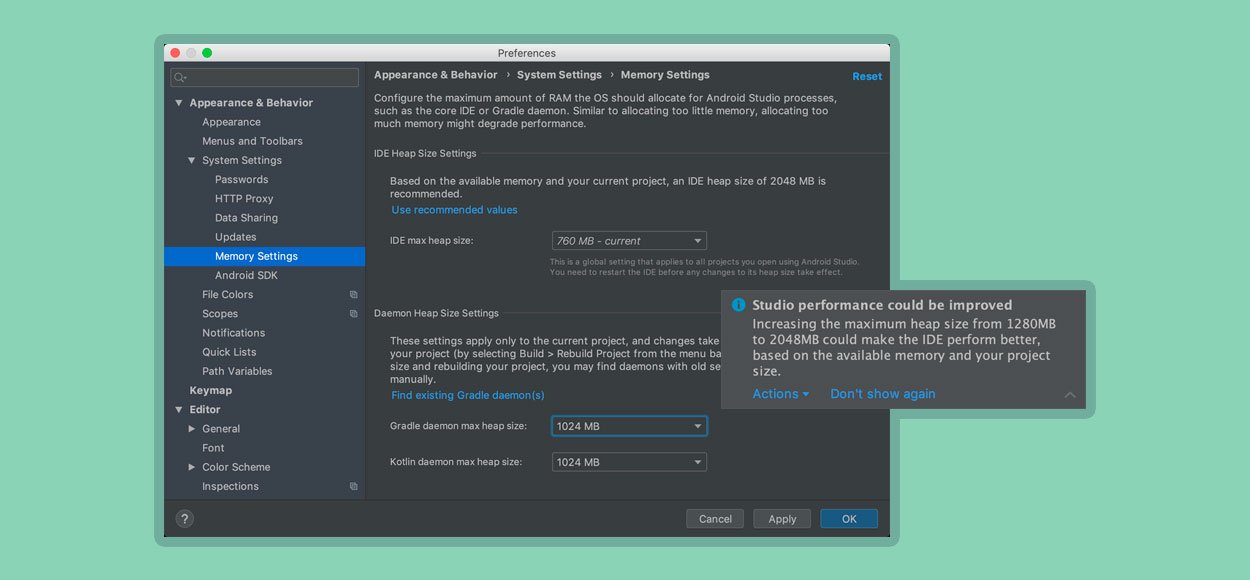Click Find existing Gradle daemon(s) link
Screen dimensions: 1250x580
point(468,396)
